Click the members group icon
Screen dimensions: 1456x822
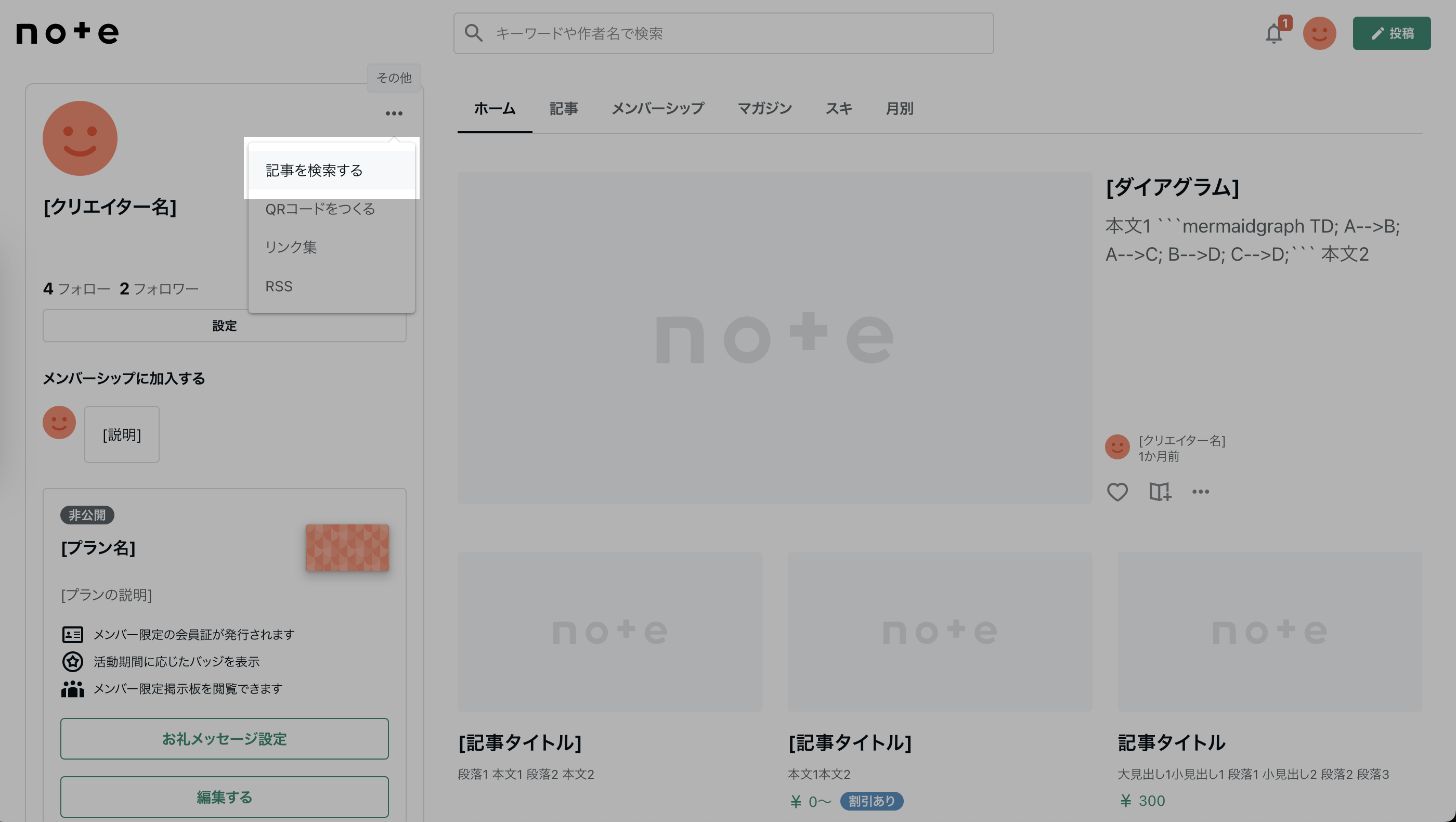(x=72, y=689)
